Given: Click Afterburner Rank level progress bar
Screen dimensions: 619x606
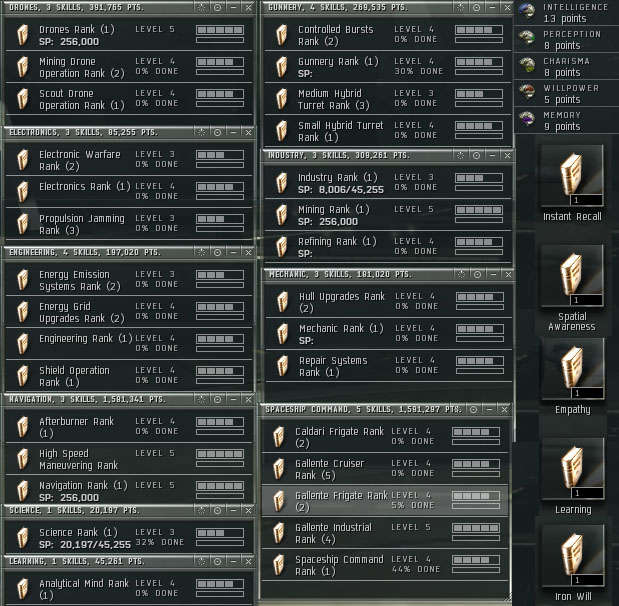Looking at the screenshot, I should 220,422.
